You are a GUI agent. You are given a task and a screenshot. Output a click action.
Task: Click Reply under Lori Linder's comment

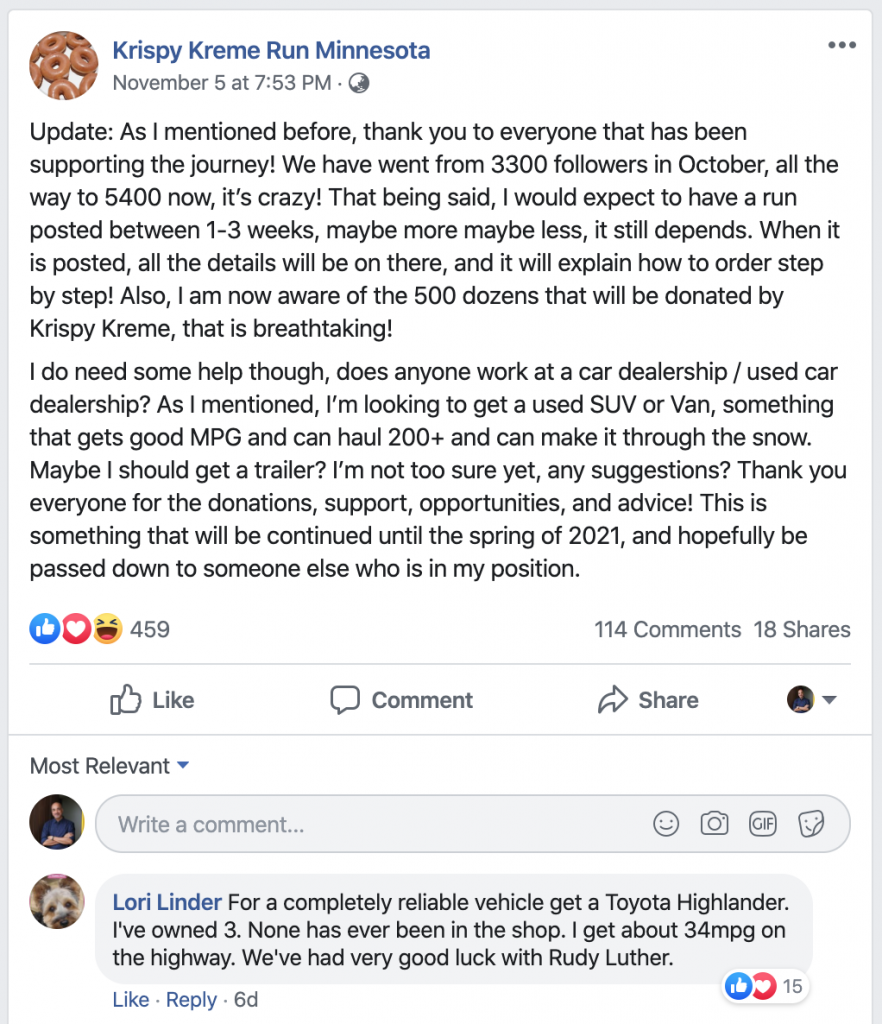[191, 1000]
